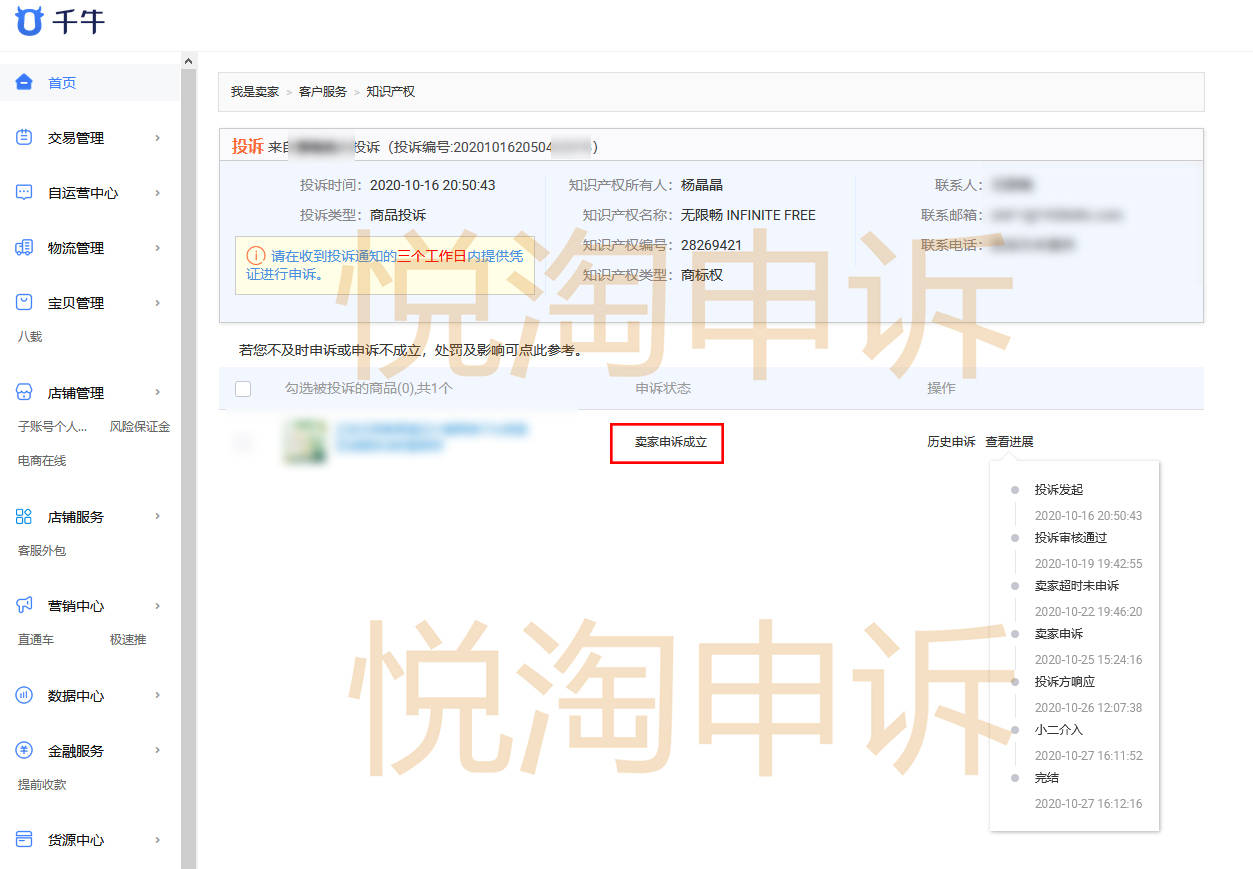
Task: Open the blurred product thumbnail image
Action: click(305, 442)
